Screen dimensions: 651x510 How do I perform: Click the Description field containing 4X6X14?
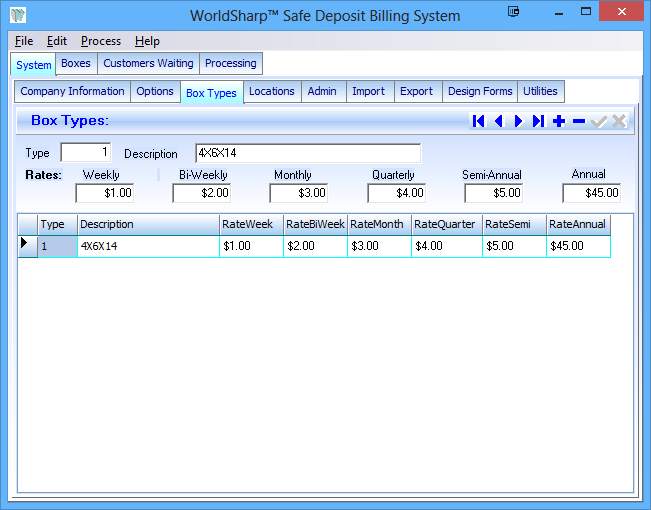(308, 153)
